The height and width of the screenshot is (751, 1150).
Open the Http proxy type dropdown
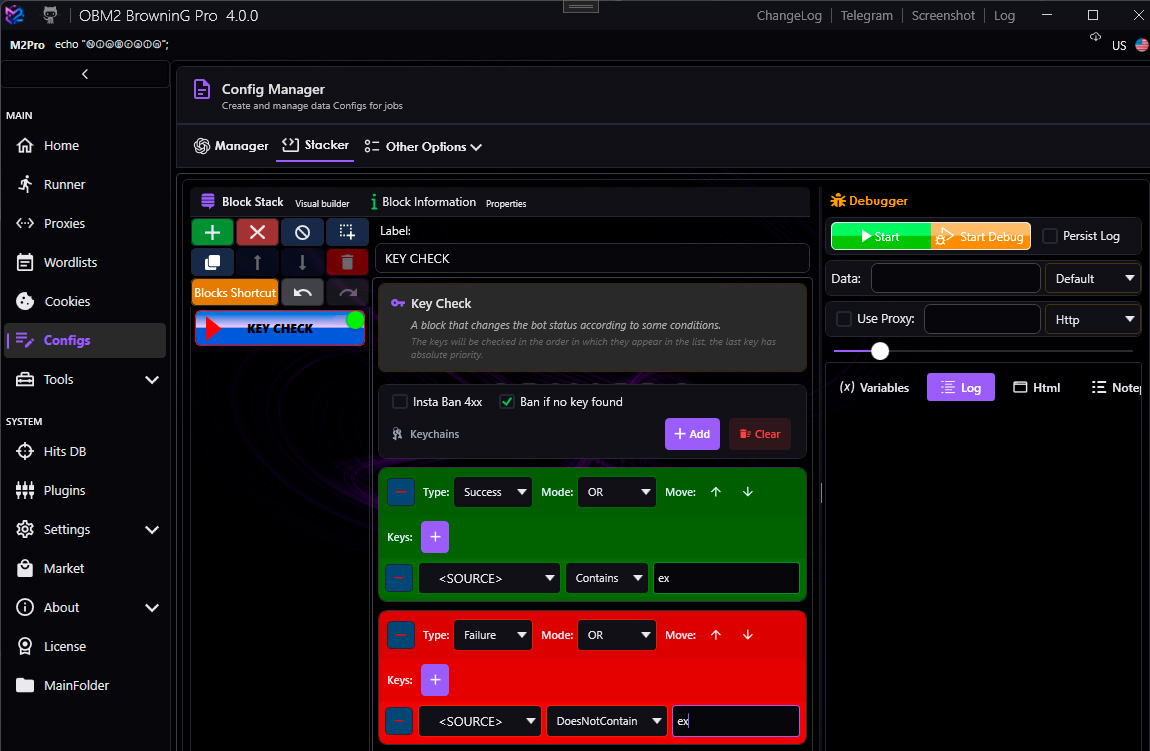(x=1092, y=320)
